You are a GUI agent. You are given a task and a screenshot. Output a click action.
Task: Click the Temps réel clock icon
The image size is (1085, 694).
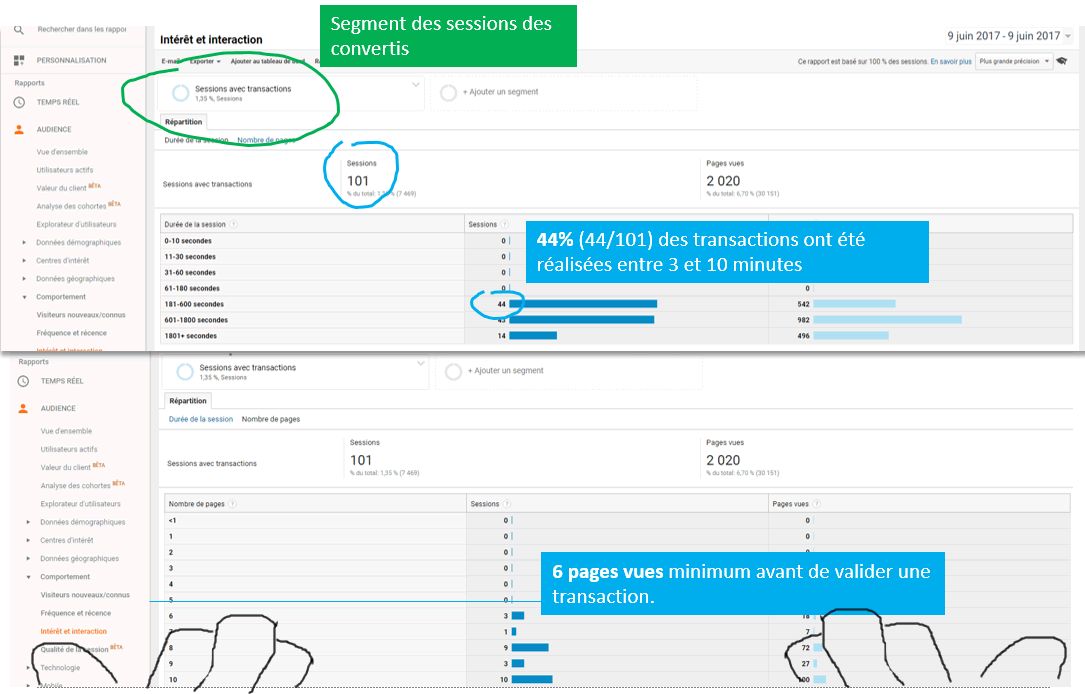[19, 102]
